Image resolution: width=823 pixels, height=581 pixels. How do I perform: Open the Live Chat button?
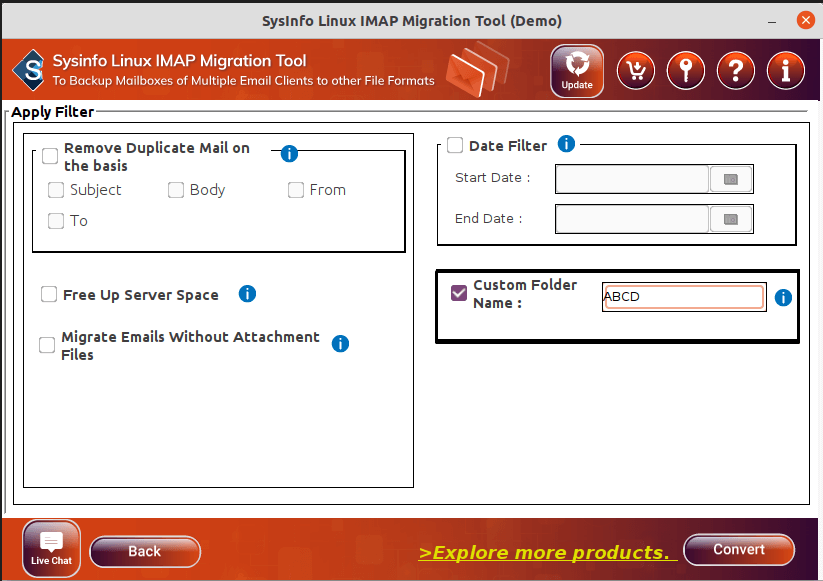point(51,548)
